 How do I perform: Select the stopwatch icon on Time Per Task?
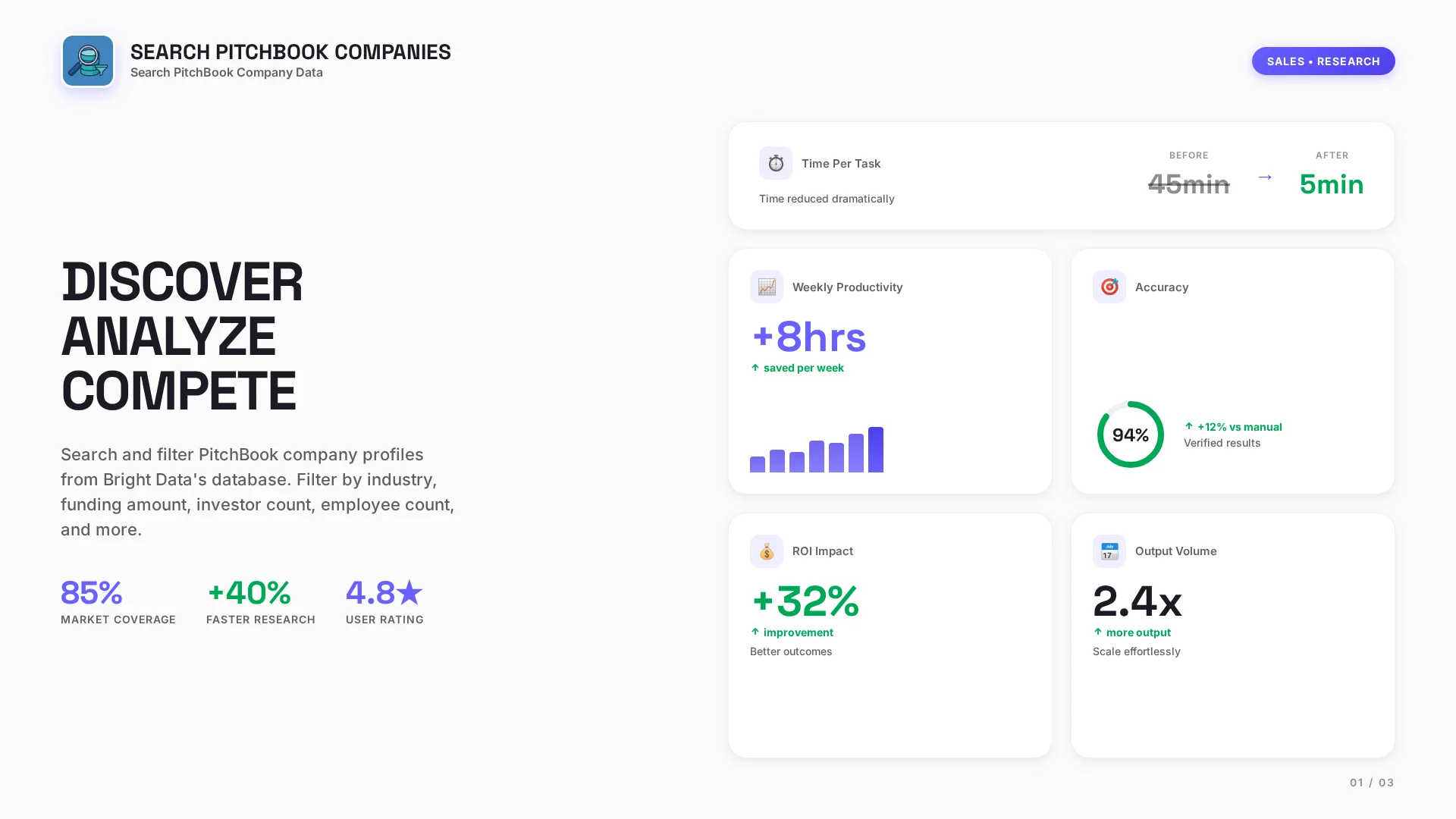pyautogui.click(x=775, y=162)
